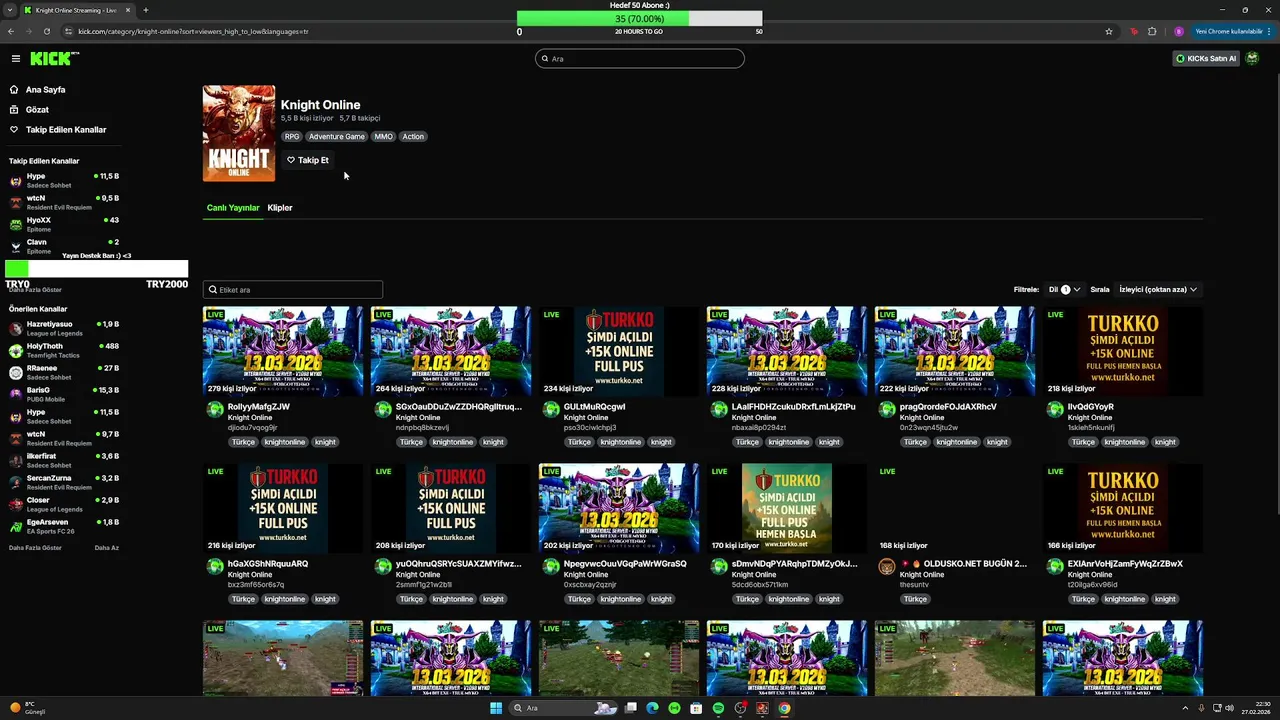1280x720 pixels.
Task: Switch to the Canlı Yayınlar tab
Action: [x=233, y=208]
